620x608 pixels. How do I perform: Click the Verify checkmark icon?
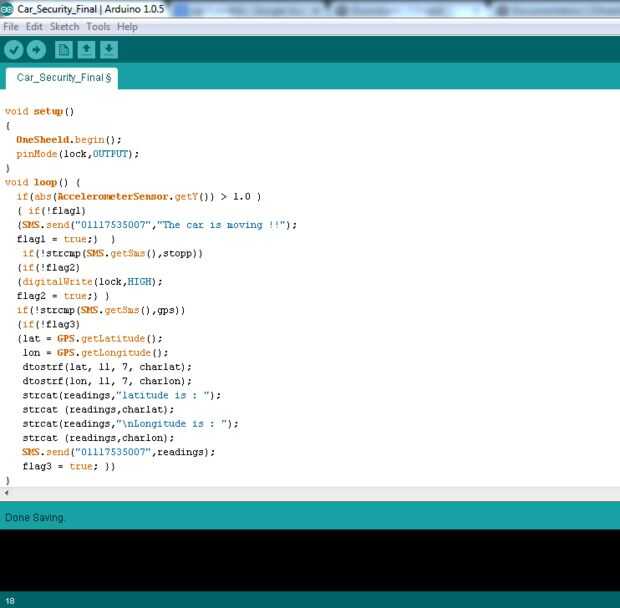point(13,50)
